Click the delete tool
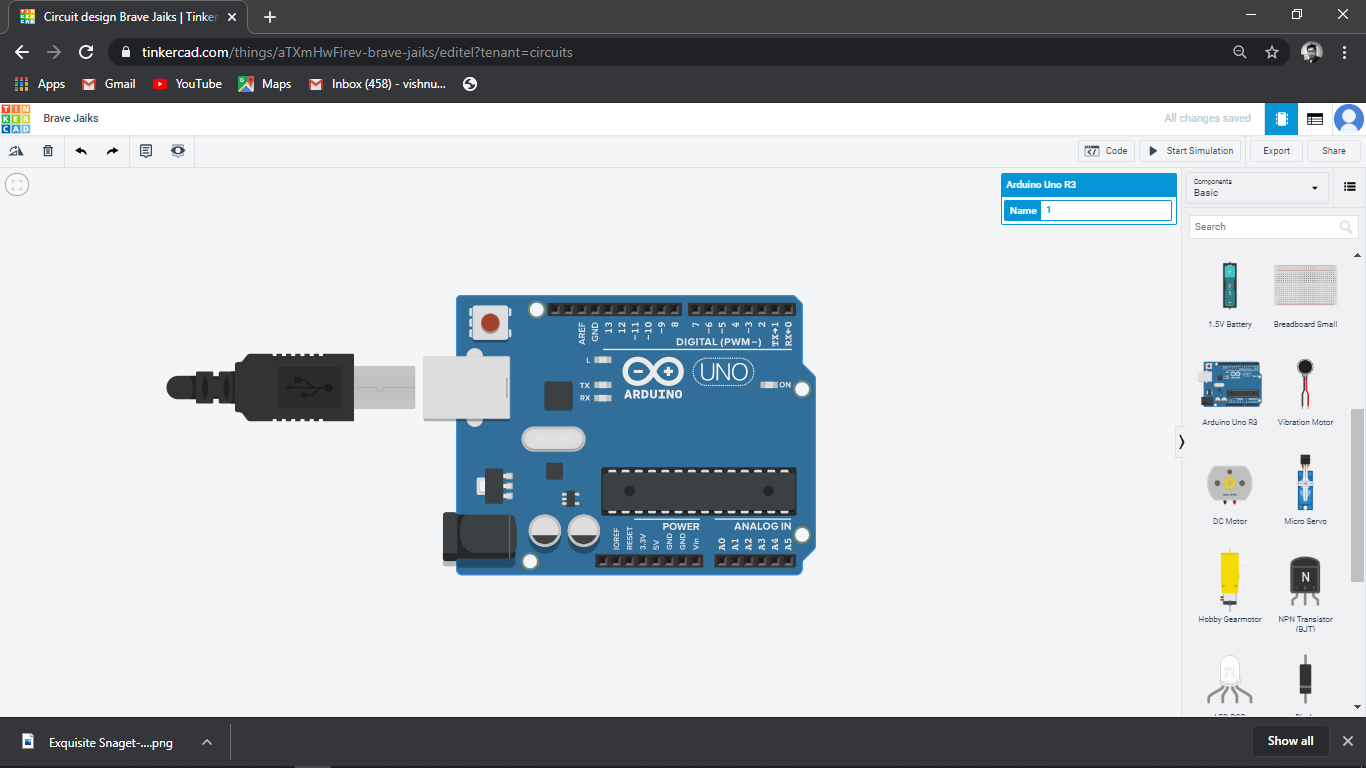 click(46, 150)
